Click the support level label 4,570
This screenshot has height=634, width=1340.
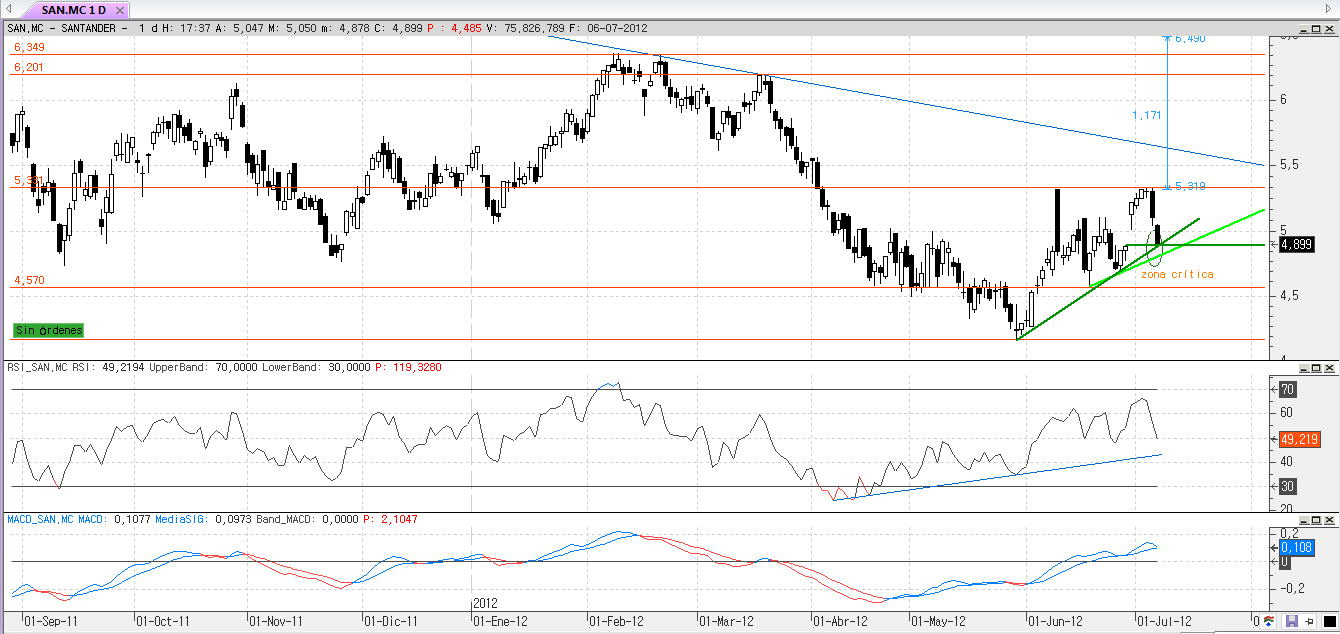coord(29,281)
